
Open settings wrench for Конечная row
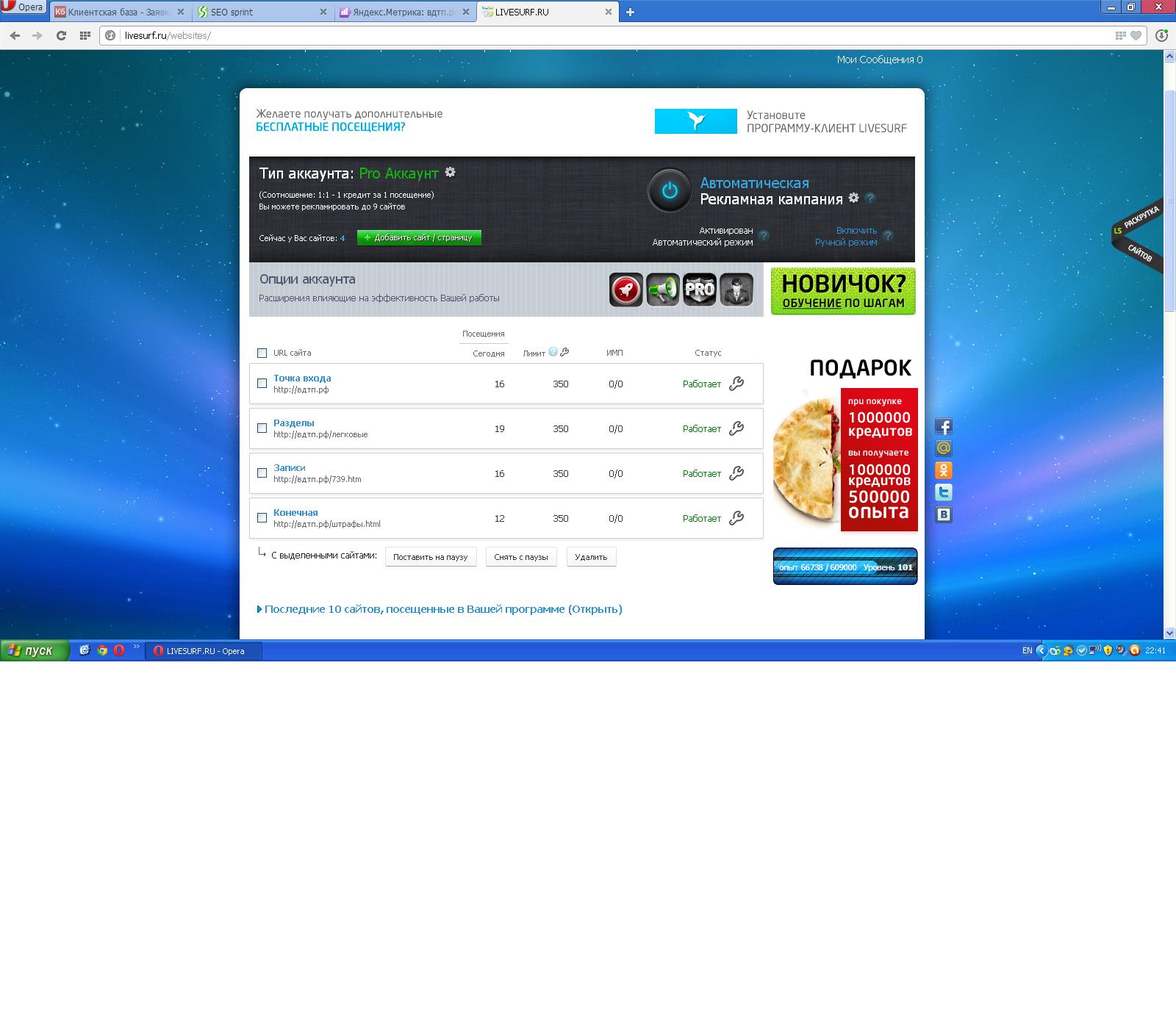pyautogui.click(x=736, y=518)
